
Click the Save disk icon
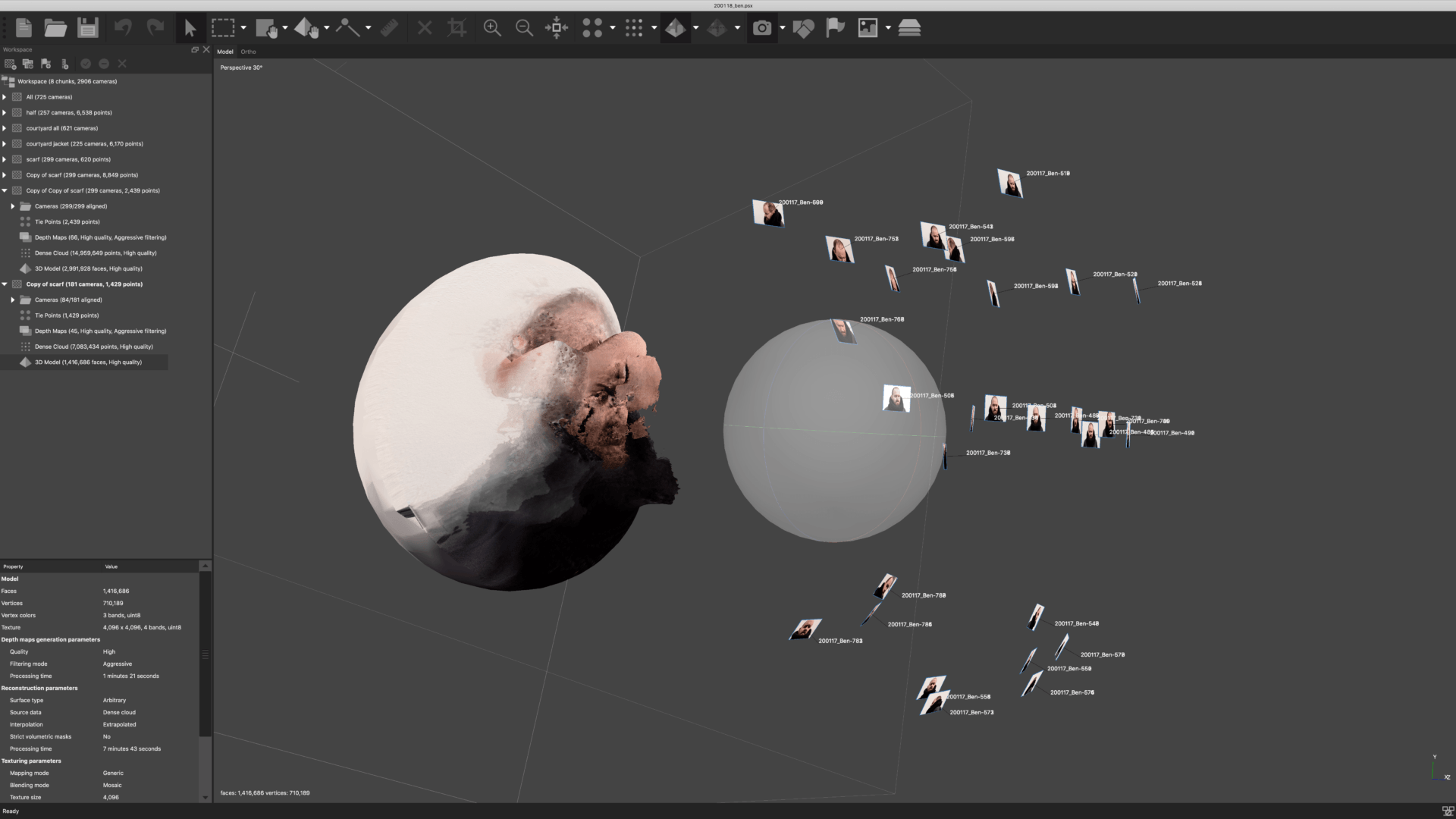pos(88,28)
